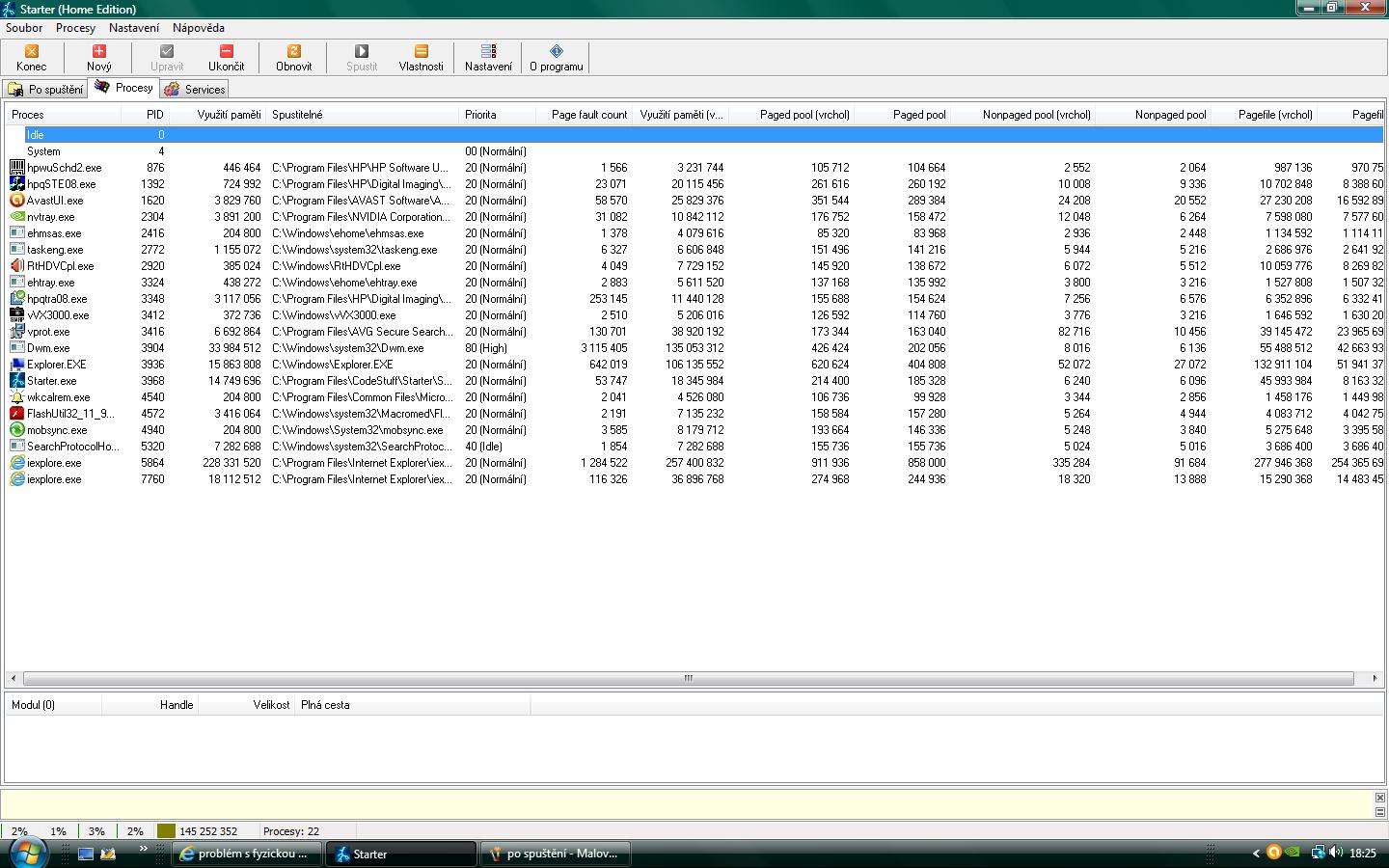Click the Avast tray icon
This screenshot has height=868, width=1389.
[1273, 853]
